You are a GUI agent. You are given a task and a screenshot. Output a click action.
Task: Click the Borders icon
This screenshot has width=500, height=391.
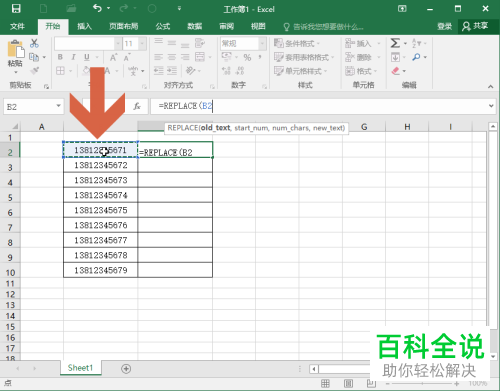pyautogui.click(x=60, y=71)
